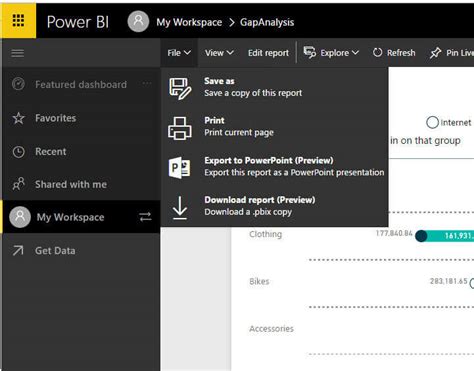Open Recent in navigation
Screen dimensions: 474x371
coord(51,152)
